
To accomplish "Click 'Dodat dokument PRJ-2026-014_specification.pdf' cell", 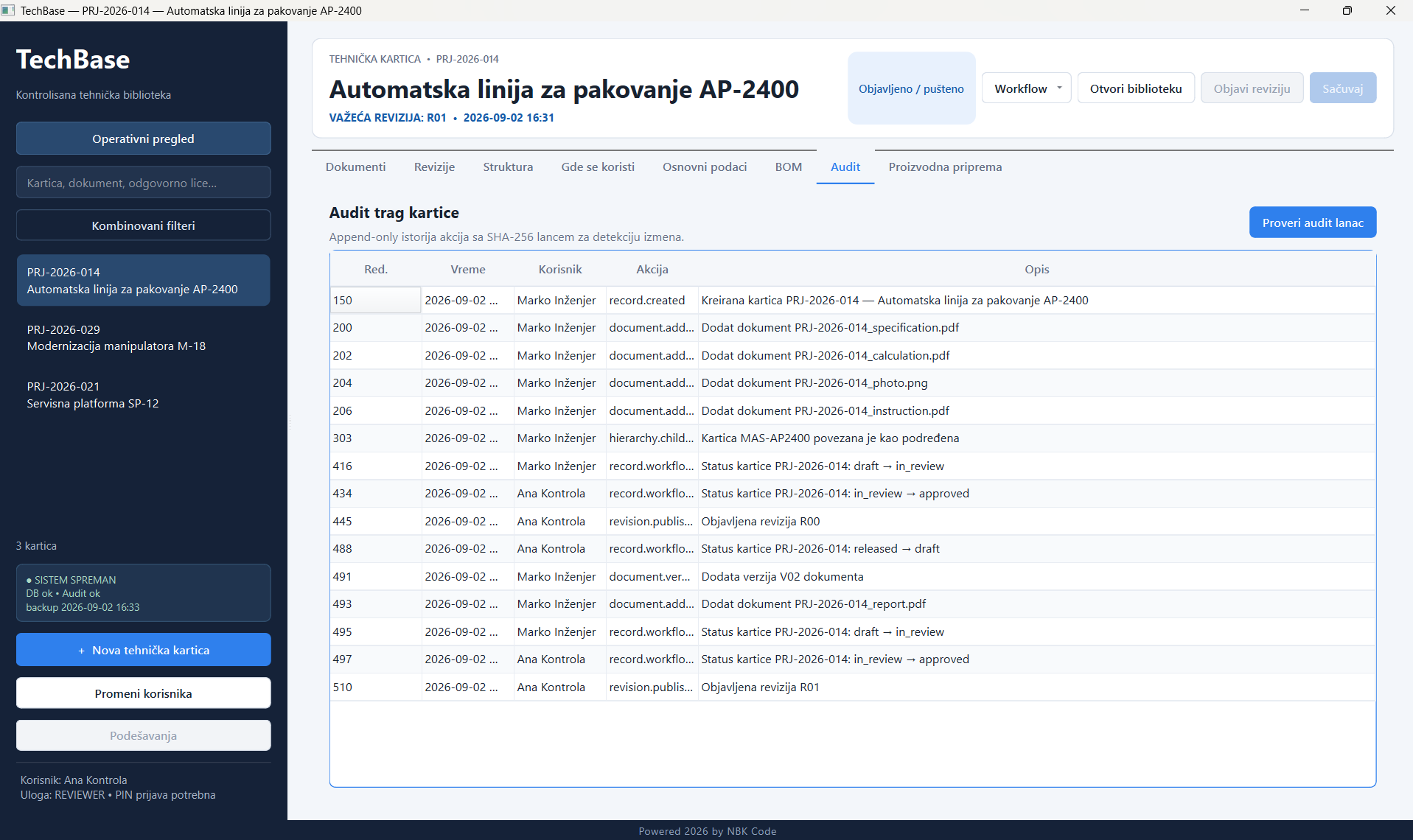I will tap(1036, 328).
